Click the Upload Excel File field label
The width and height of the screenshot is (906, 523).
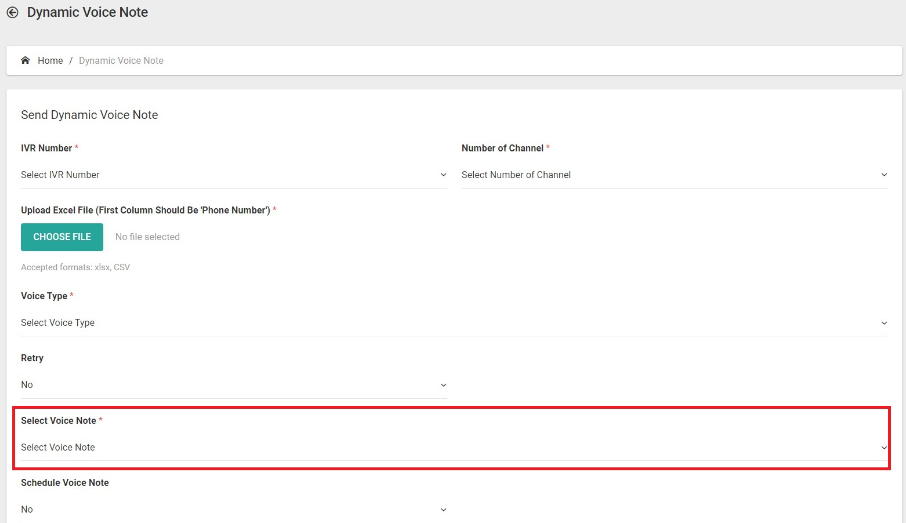[146, 210]
